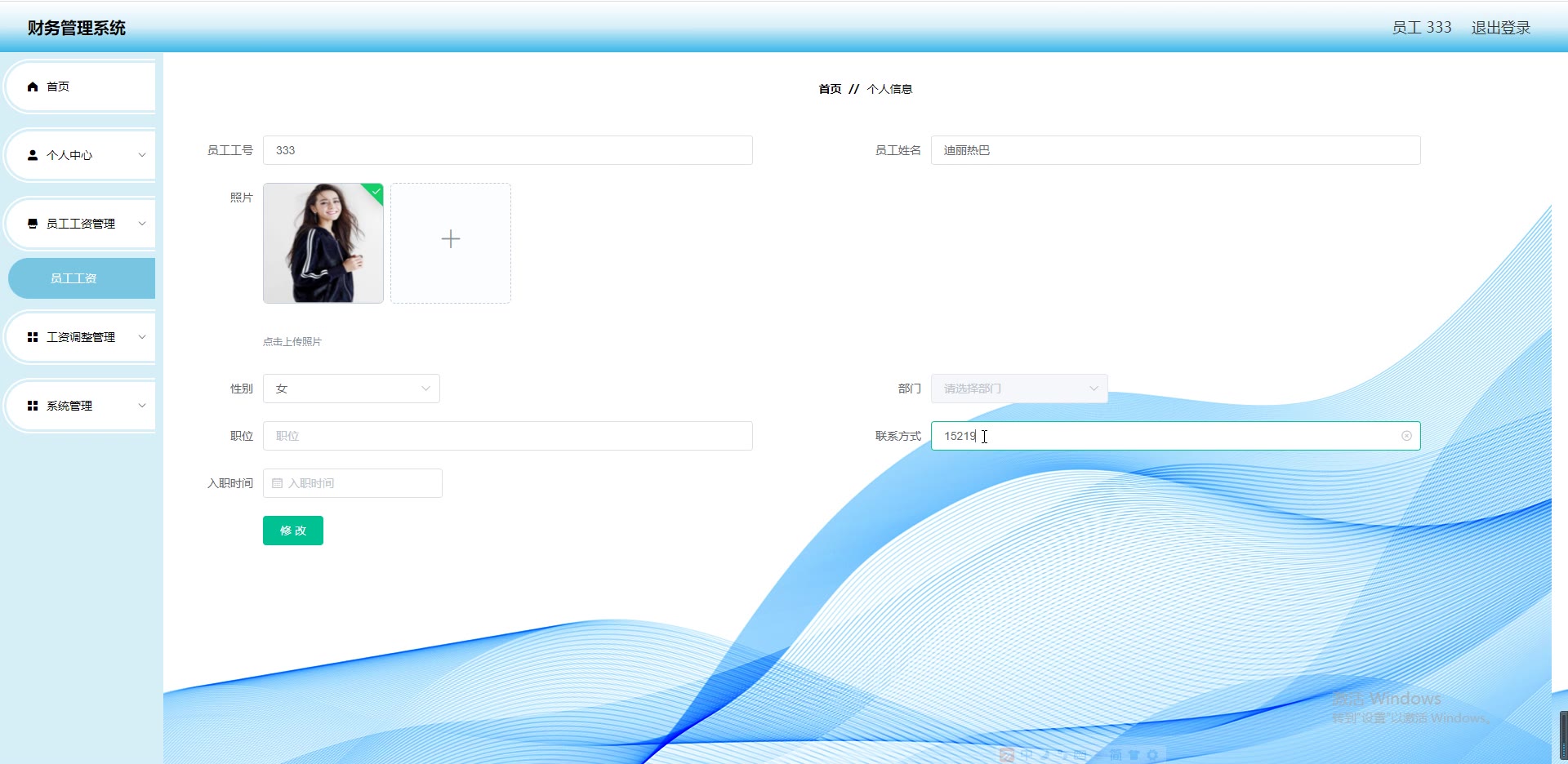This screenshot has height=764, width=1568.
Task: Click the person icon beside 个人中心
Action: click(33, 155)
